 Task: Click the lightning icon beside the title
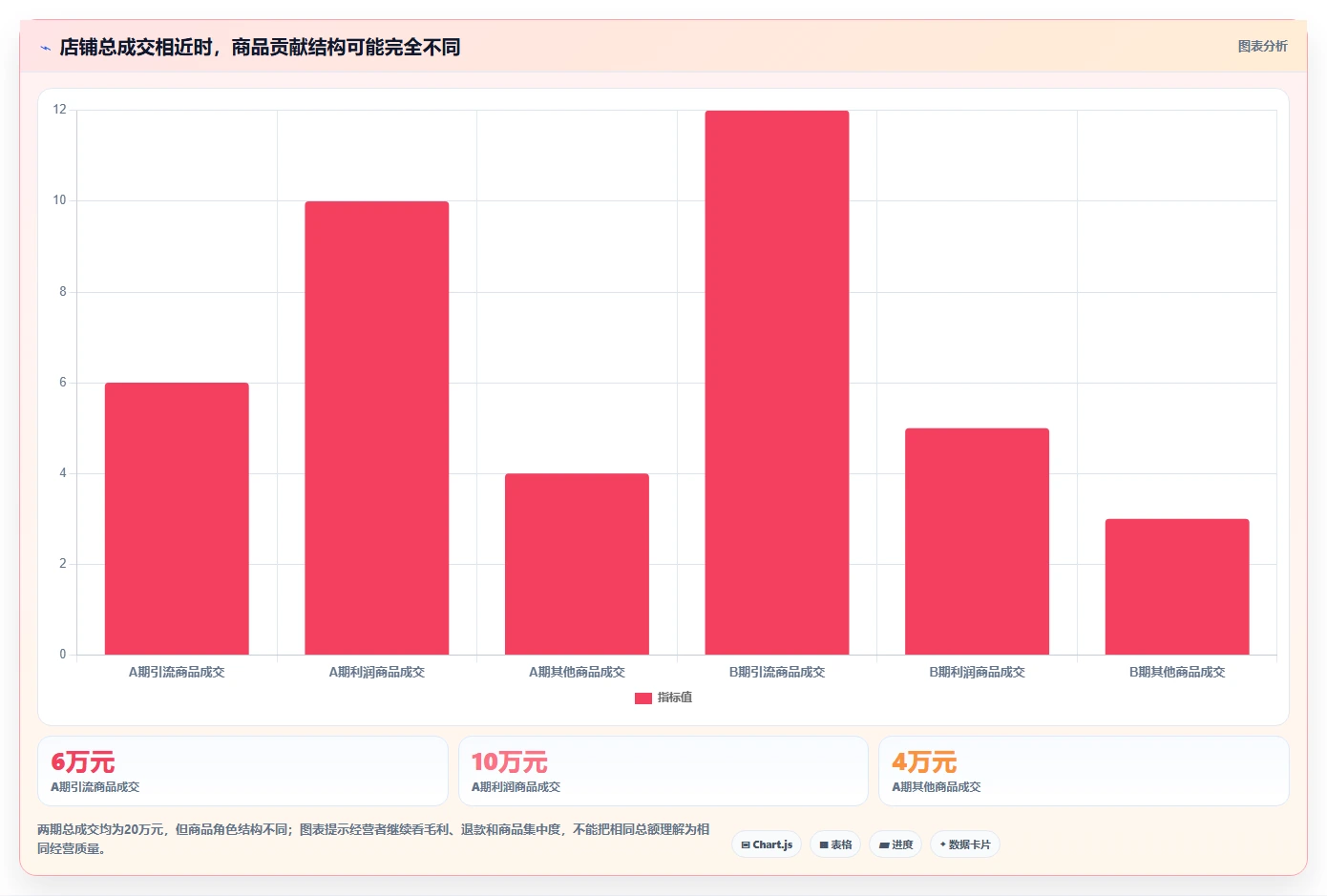click(45, 48)
